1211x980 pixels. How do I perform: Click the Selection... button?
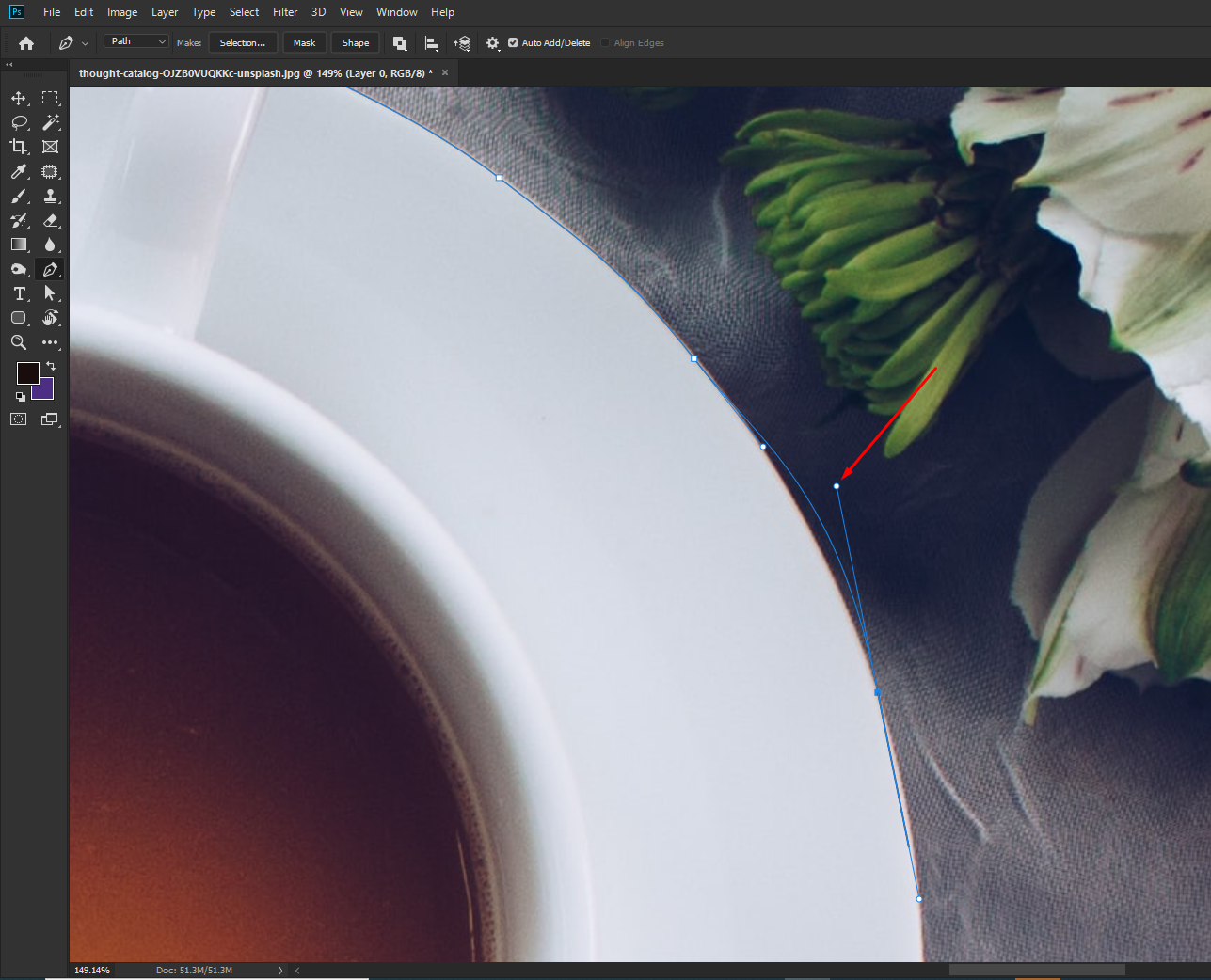click(243, 43)
